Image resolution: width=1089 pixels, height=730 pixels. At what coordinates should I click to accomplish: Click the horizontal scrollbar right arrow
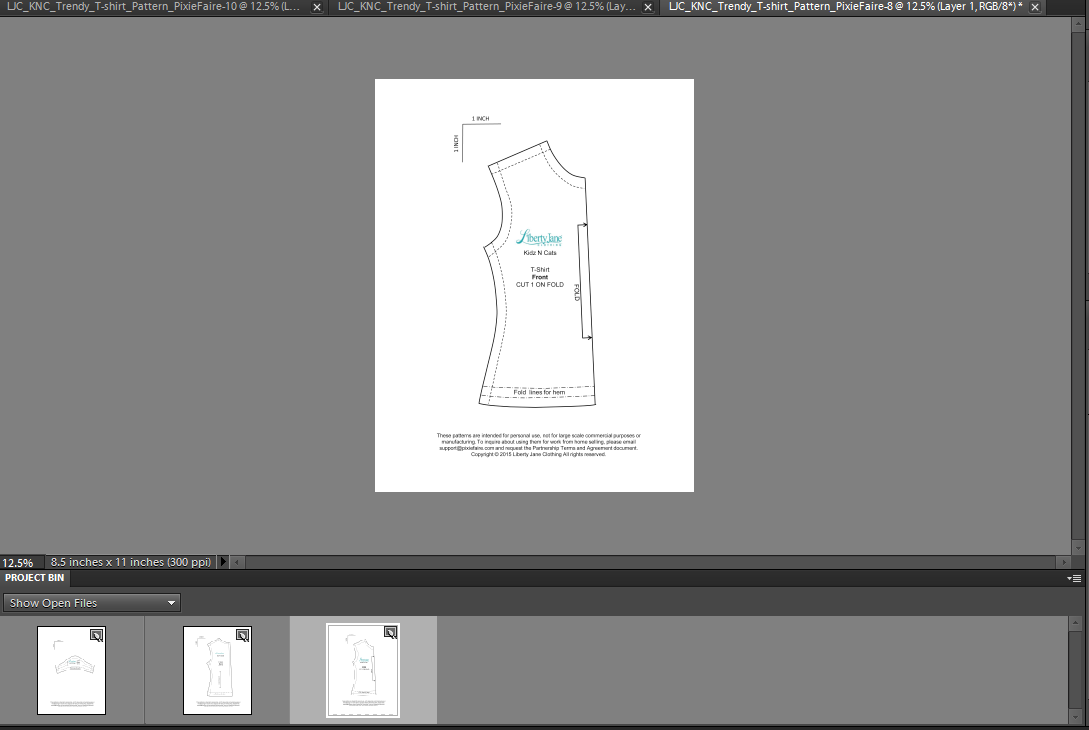[1064, 562]
